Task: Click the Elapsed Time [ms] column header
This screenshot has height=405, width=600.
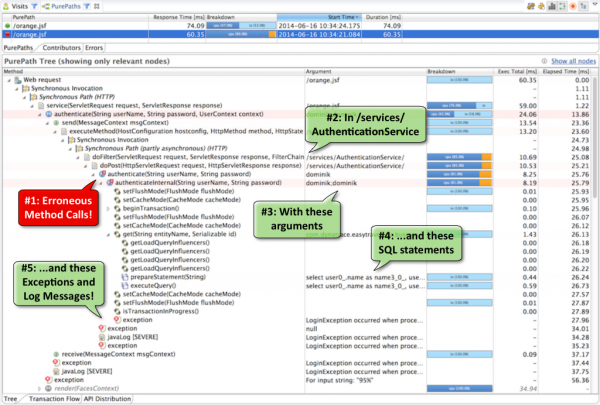Action: [x=566, y=72]
